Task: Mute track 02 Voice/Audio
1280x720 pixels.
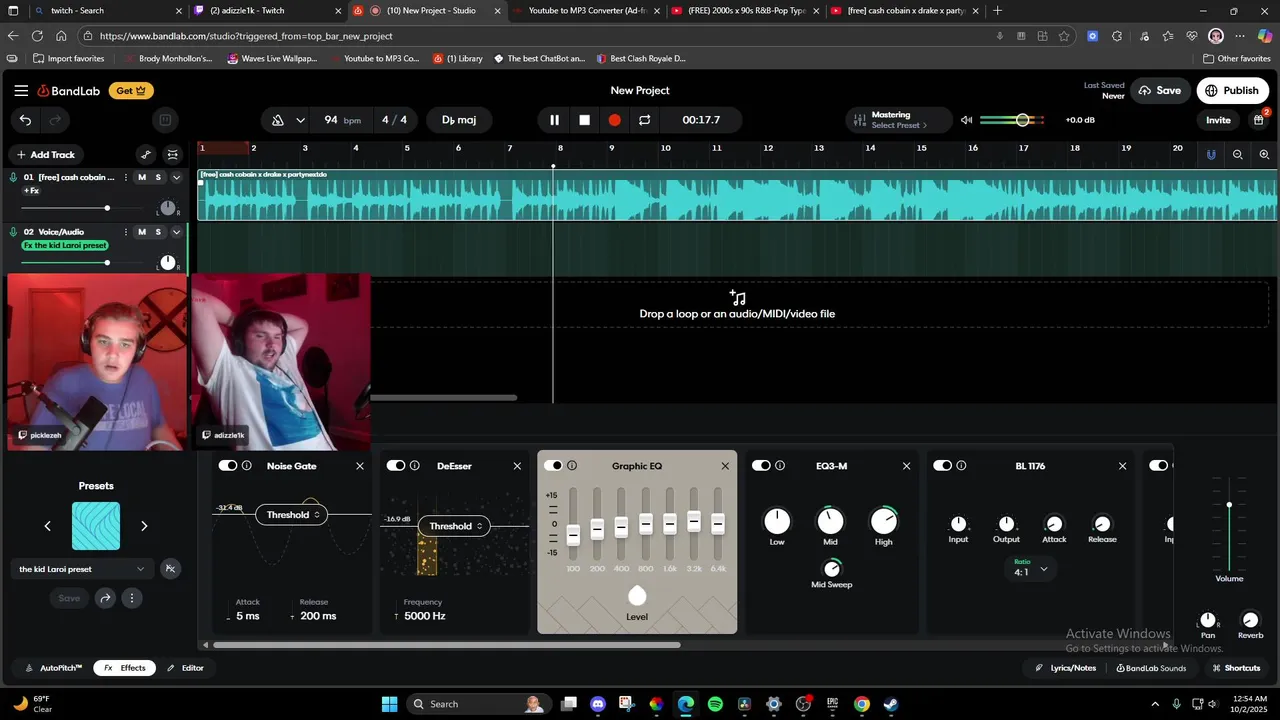Action: pyautogui.click(x=142, y=232)
